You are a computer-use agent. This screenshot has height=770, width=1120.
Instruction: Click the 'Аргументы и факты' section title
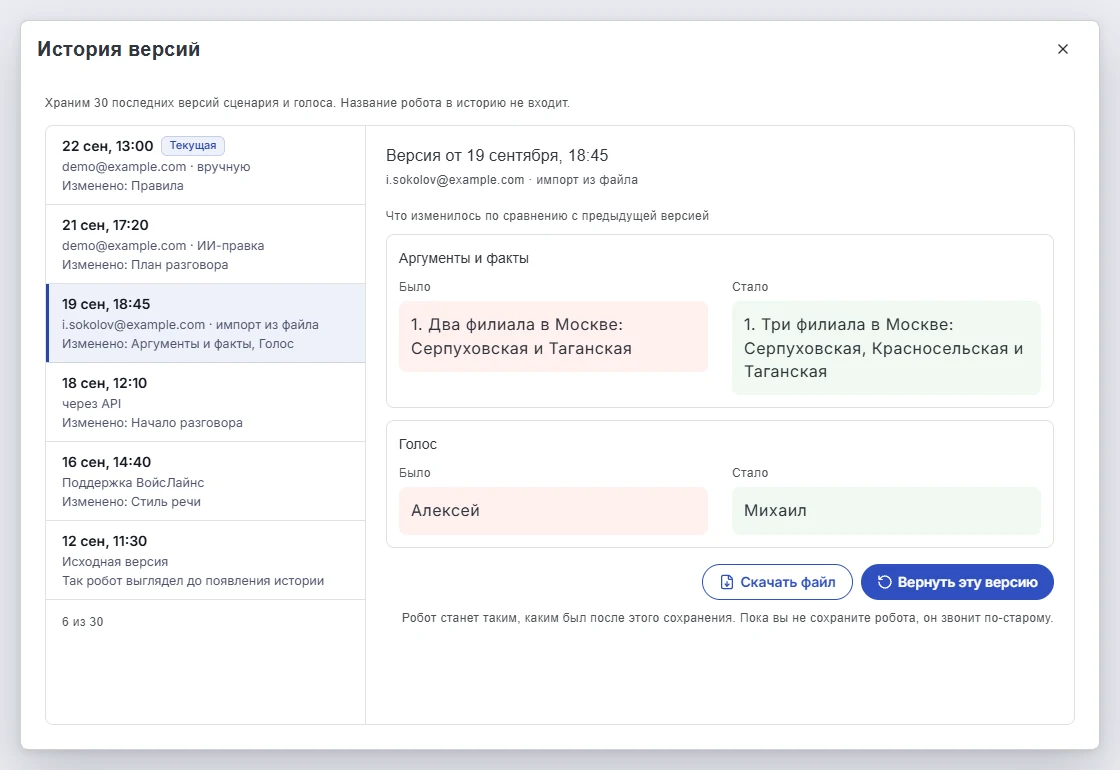click(x=464, y=259)
